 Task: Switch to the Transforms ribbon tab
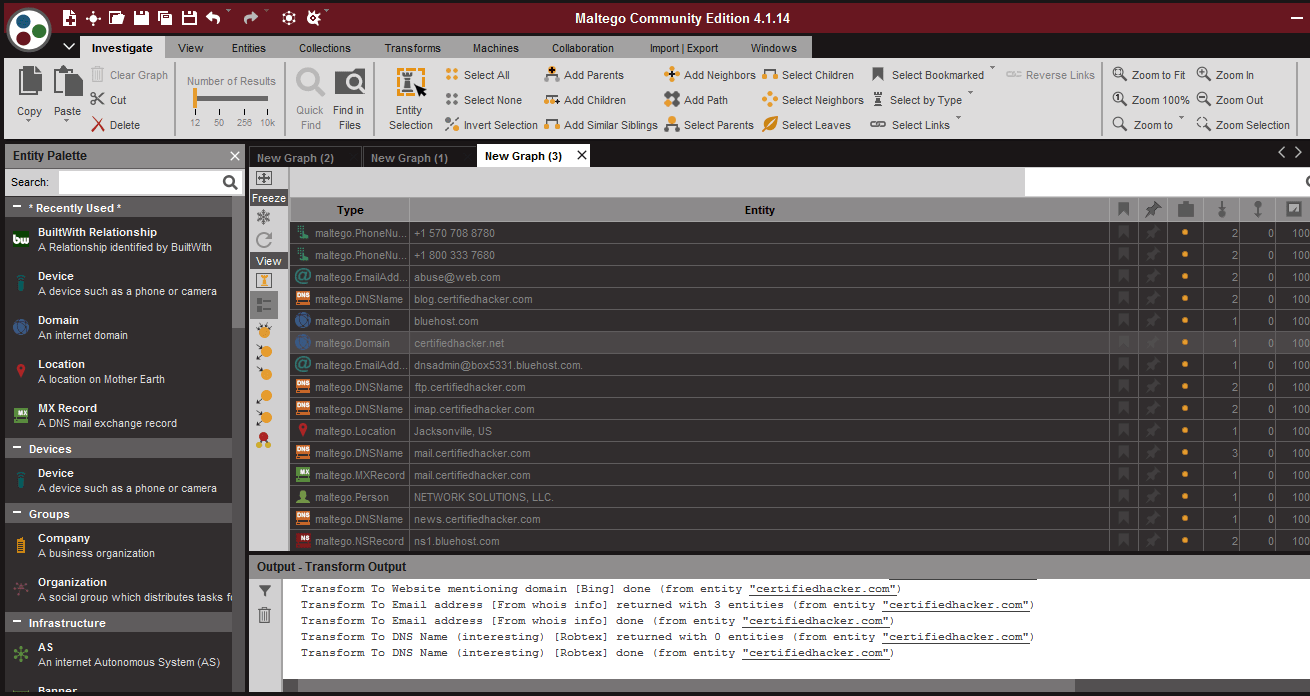click(413, 48)
